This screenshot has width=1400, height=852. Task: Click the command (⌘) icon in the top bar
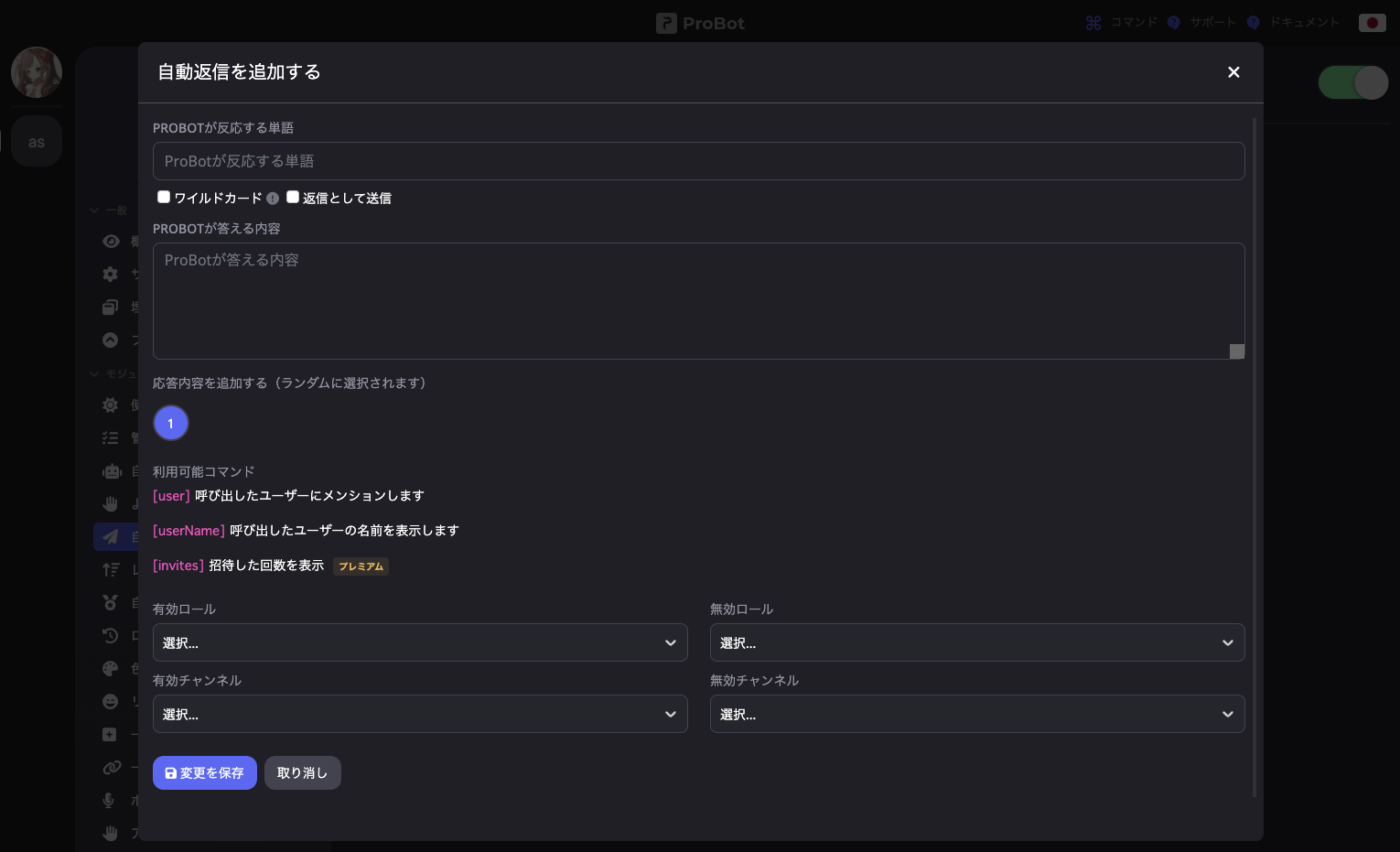[1093, 22]
